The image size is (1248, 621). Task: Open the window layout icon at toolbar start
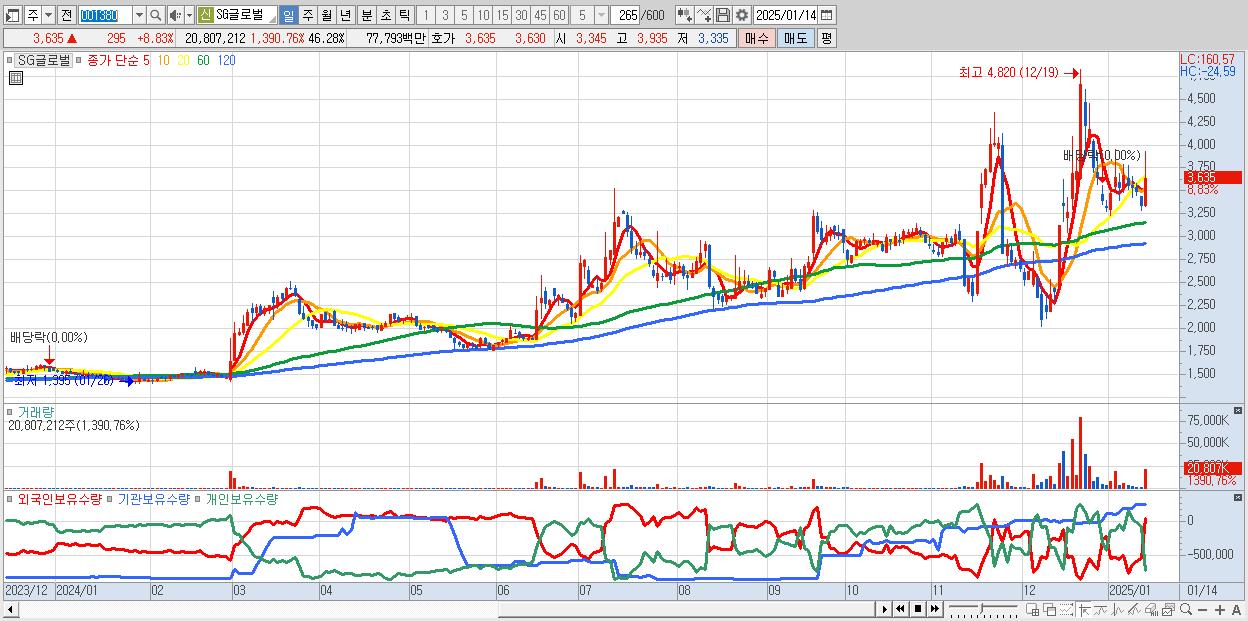(x=13, y=15)
